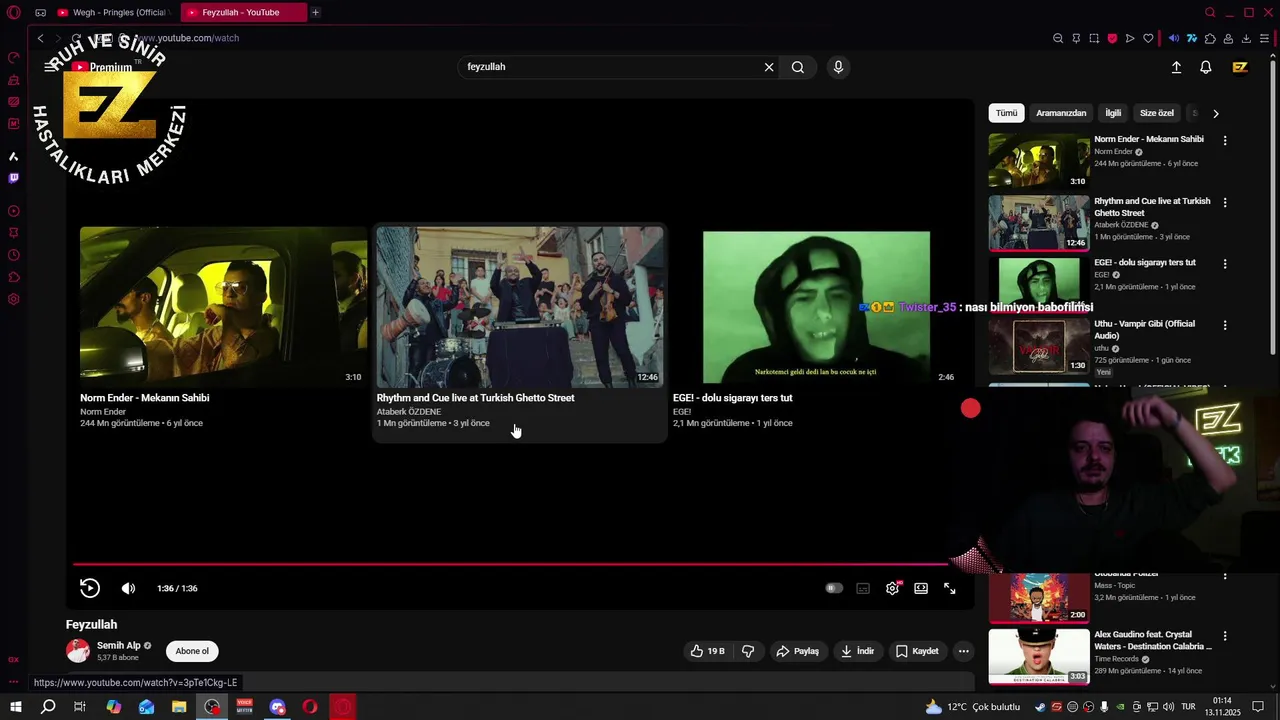This screenshot has width=1280, height=720.
Task: Open Opera zoom-out icon in address bar
Action: click(1058, 39)
